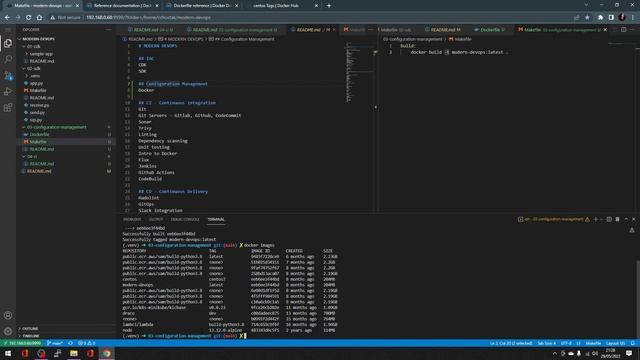The height and width of the screenshot is (360, 640).
Task: Open Windows Start menu
Action: tap(8, 353)
